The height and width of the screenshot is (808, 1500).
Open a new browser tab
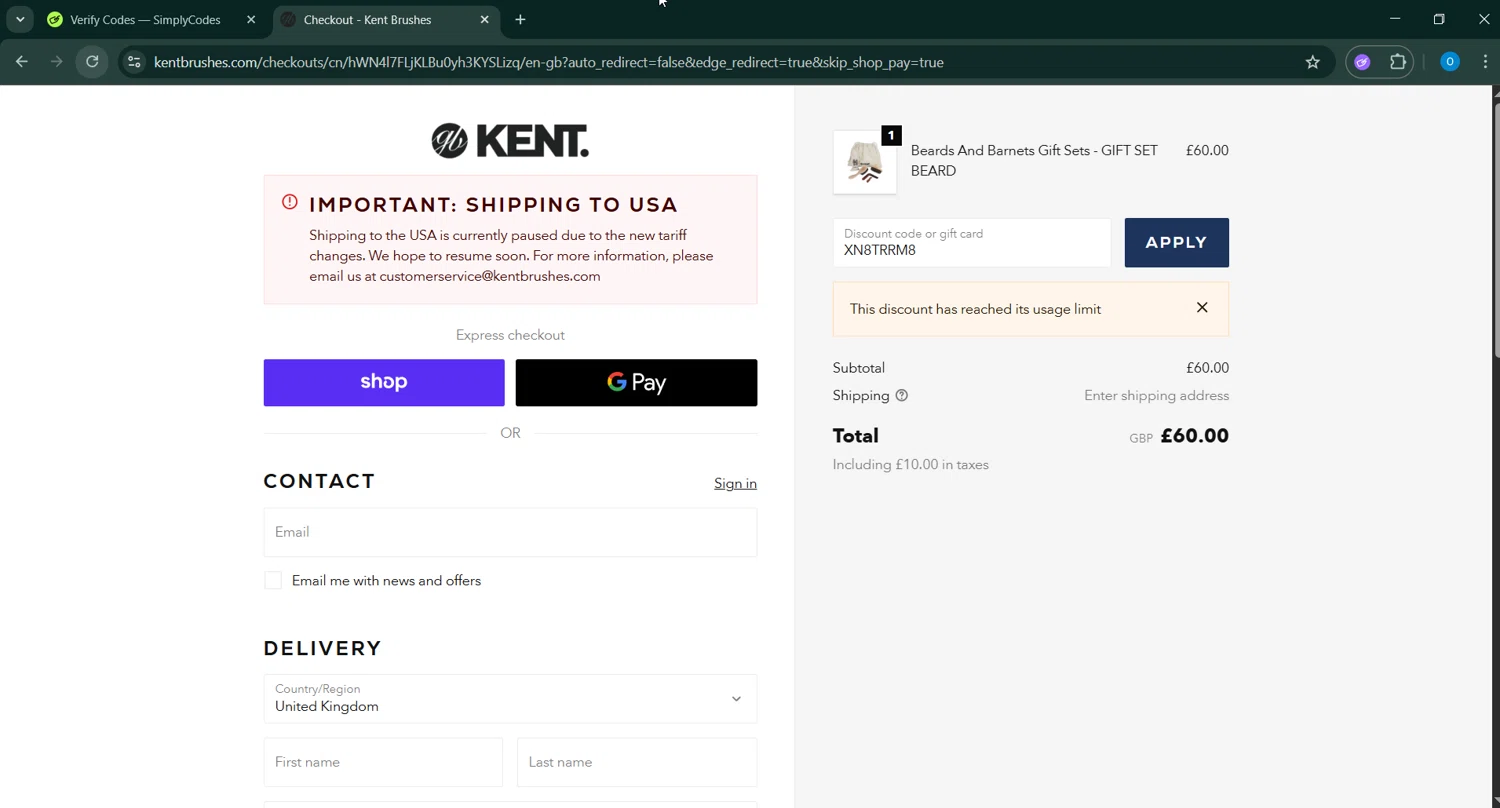pos(520,20)
